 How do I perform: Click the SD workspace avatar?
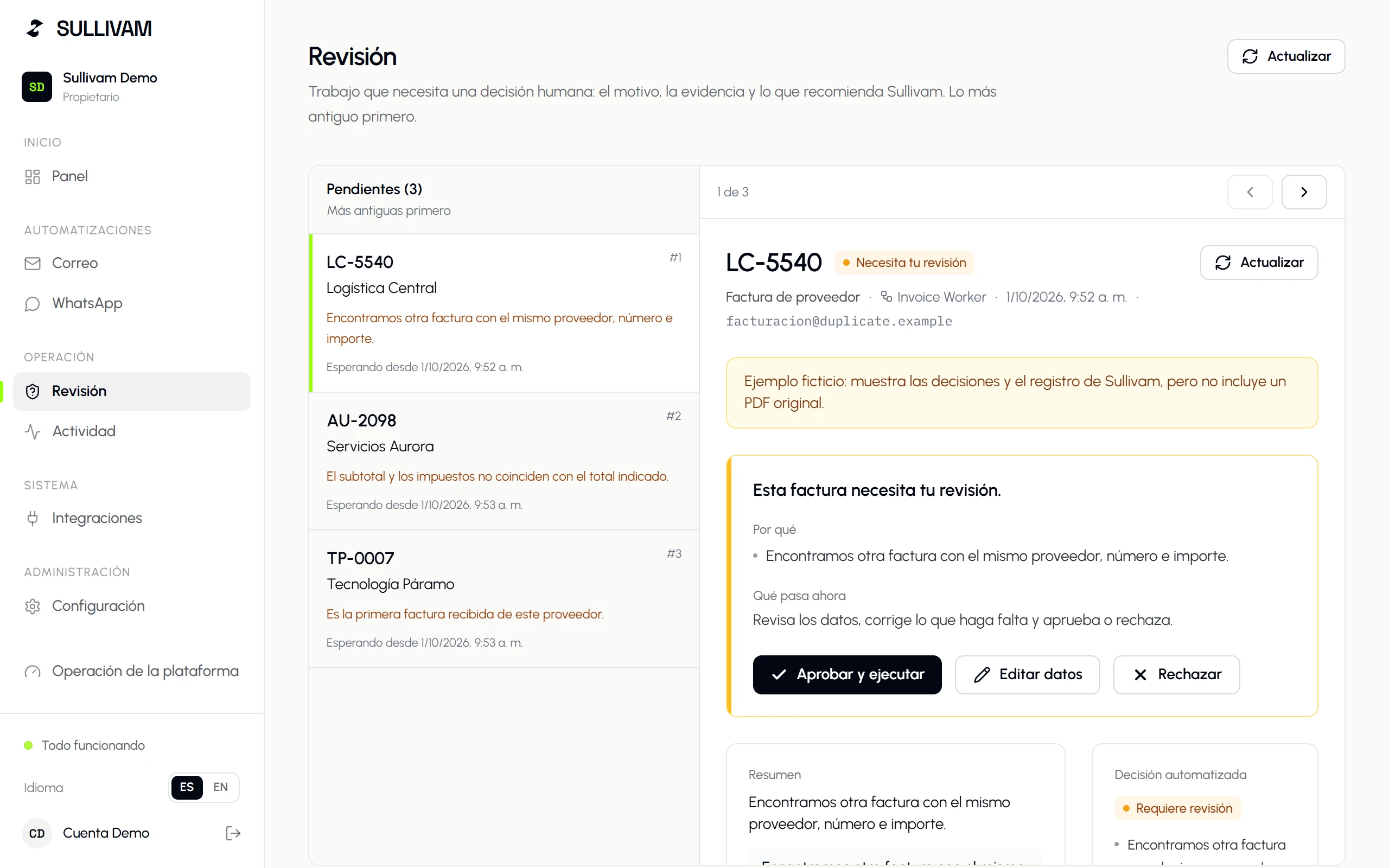(x=37, y=87)
